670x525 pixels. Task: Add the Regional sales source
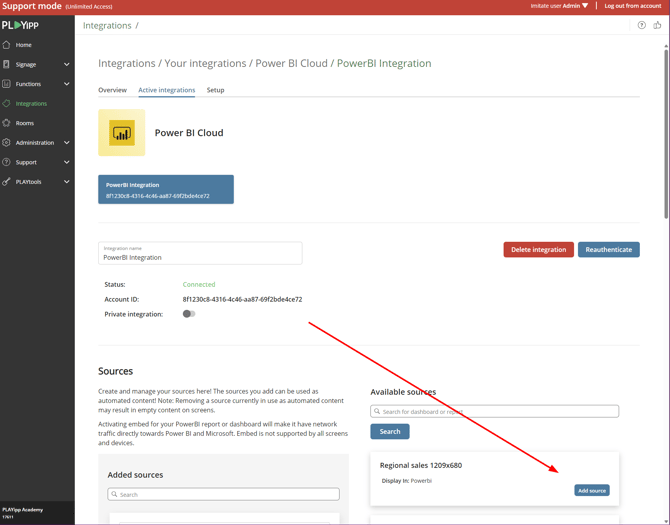coord(591,490)
